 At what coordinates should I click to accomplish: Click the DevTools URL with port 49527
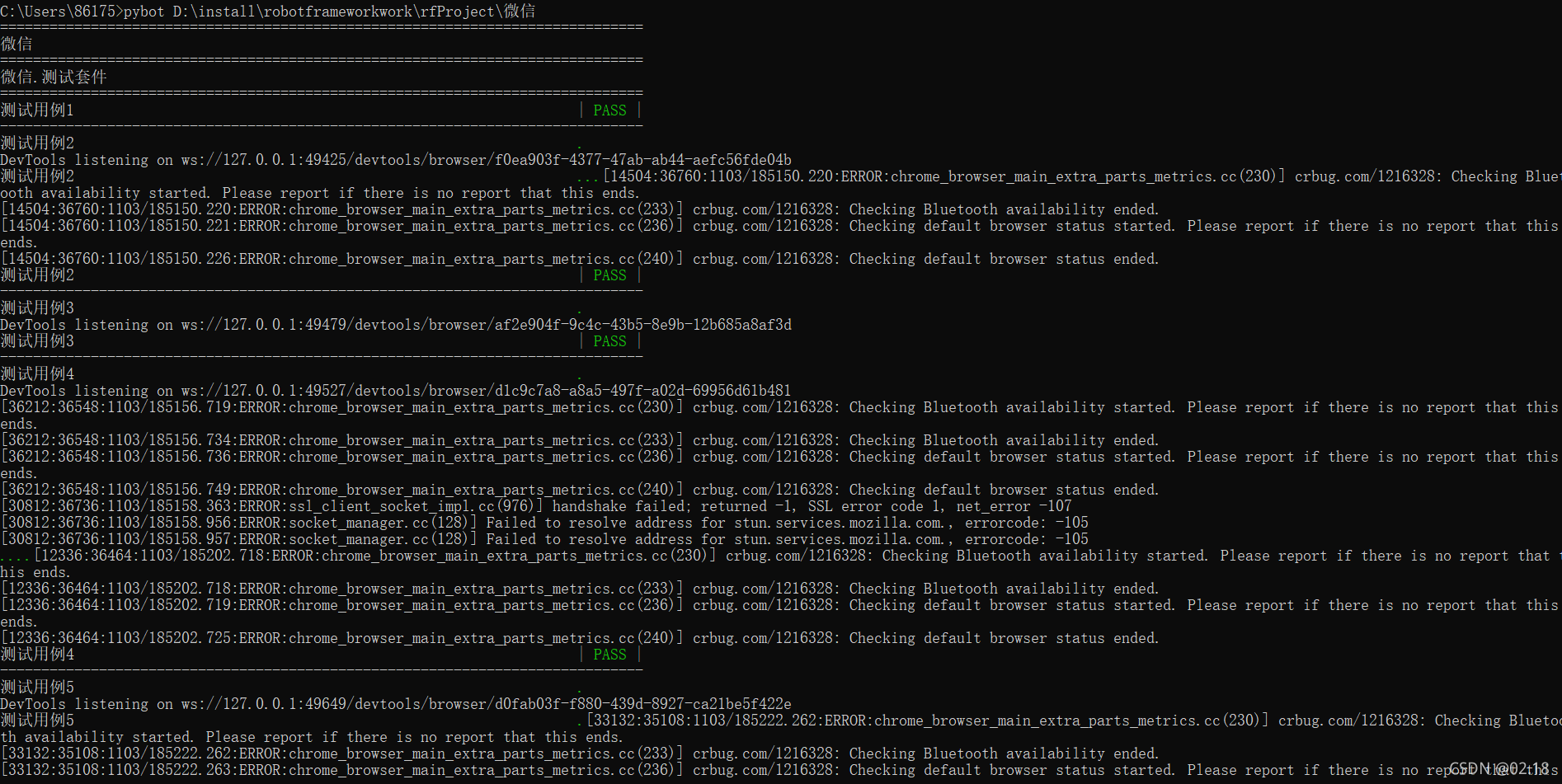click(487, 390)
